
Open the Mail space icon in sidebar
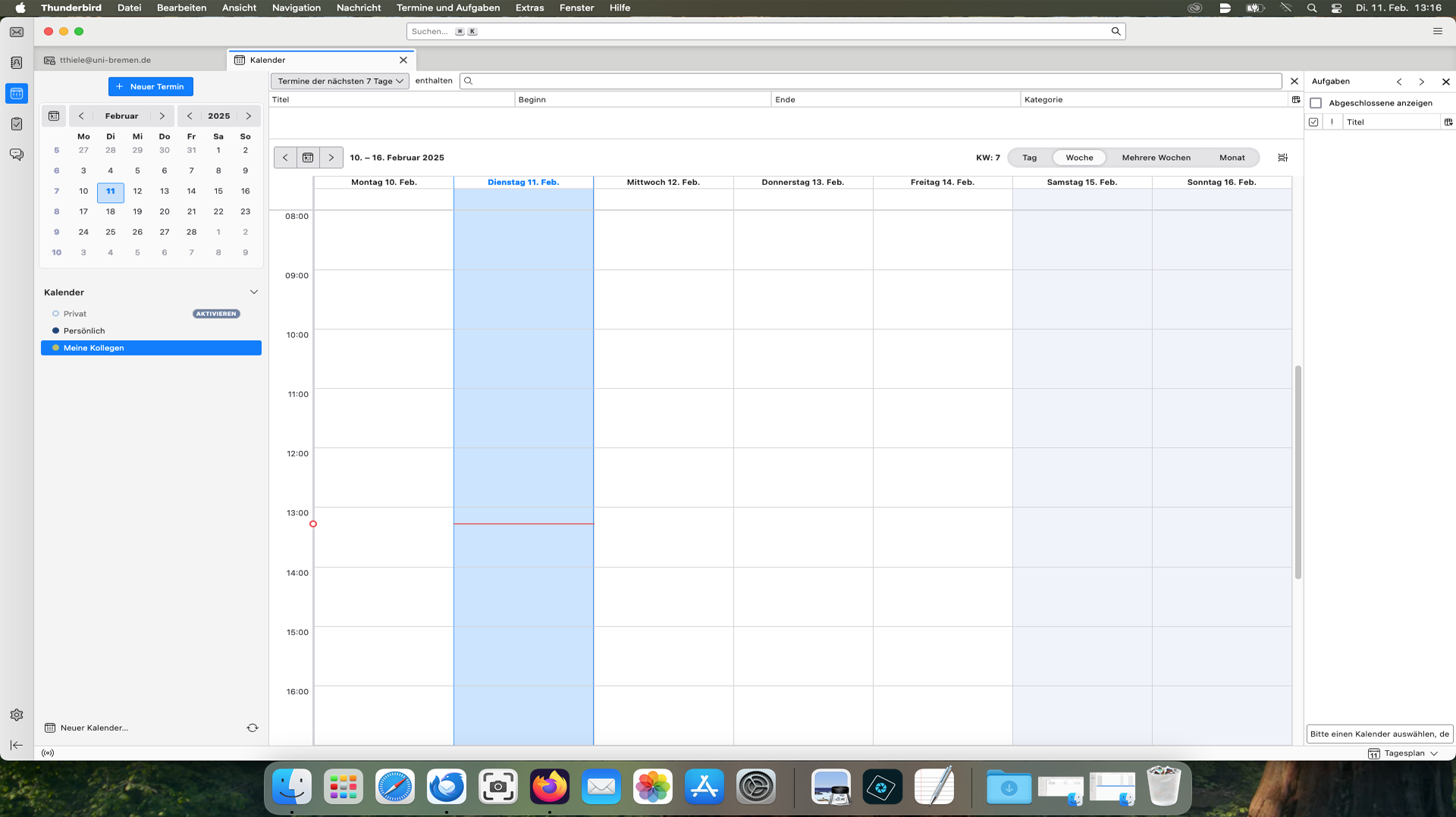[17, 33]
